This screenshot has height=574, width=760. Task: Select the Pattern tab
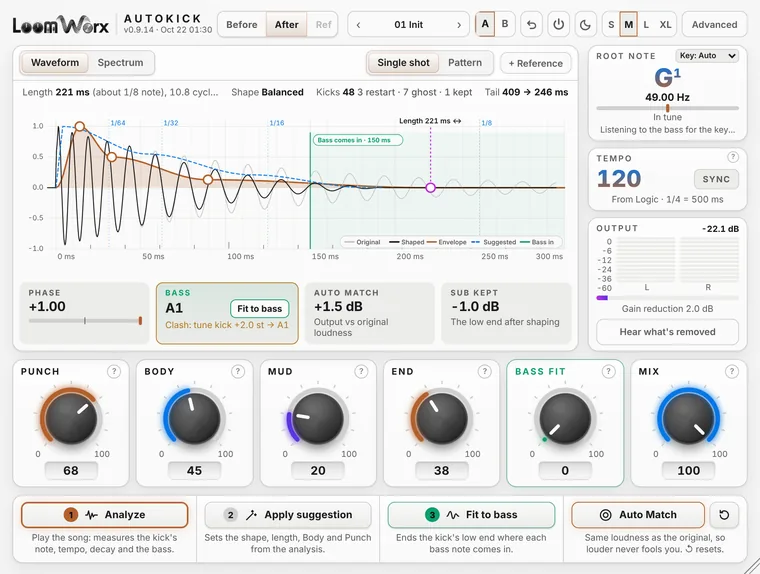coord(465,63)
